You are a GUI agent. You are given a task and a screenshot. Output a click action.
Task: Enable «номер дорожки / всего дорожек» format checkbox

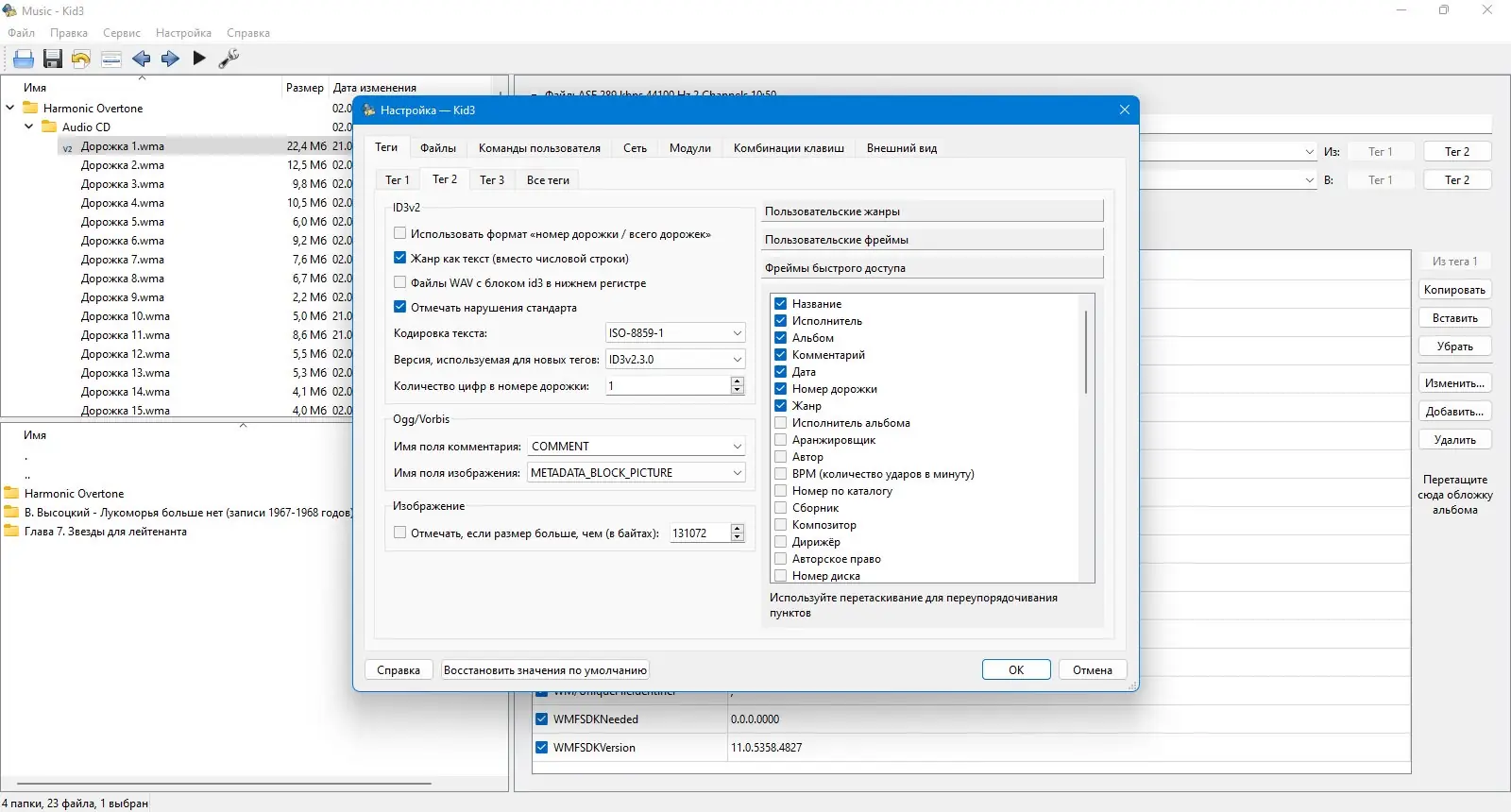(x=400, y=233)
